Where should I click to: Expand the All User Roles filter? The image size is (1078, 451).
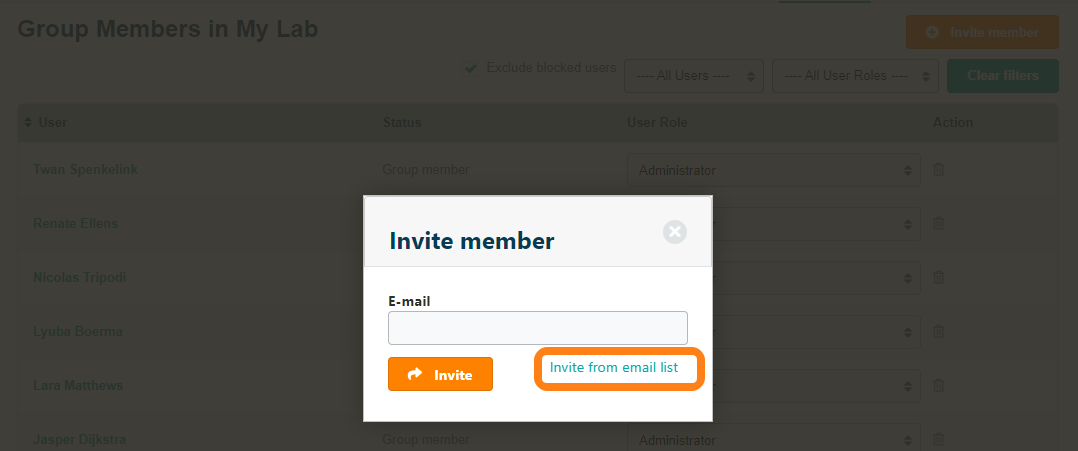tap(855, 76)
